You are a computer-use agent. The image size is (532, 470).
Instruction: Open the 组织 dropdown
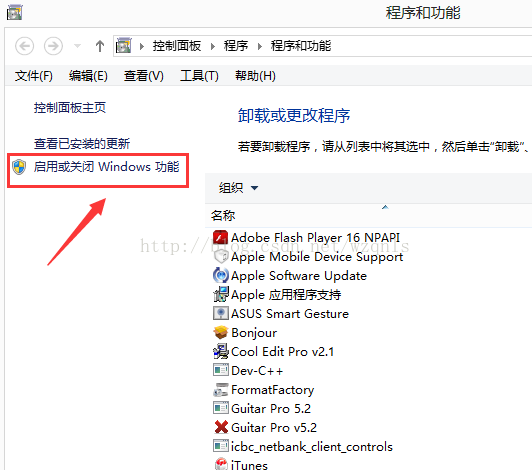tap(238, 188)
